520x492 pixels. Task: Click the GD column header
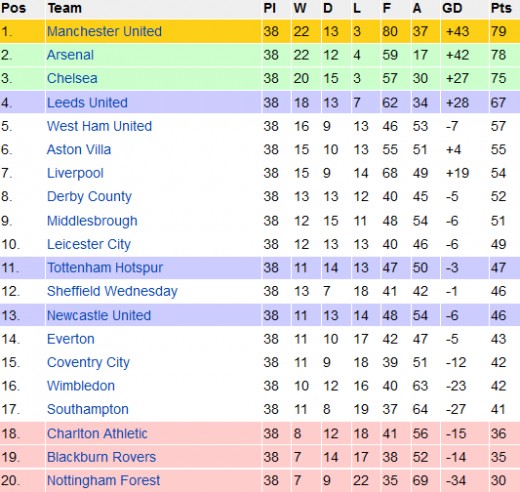(x=452, y=8)
